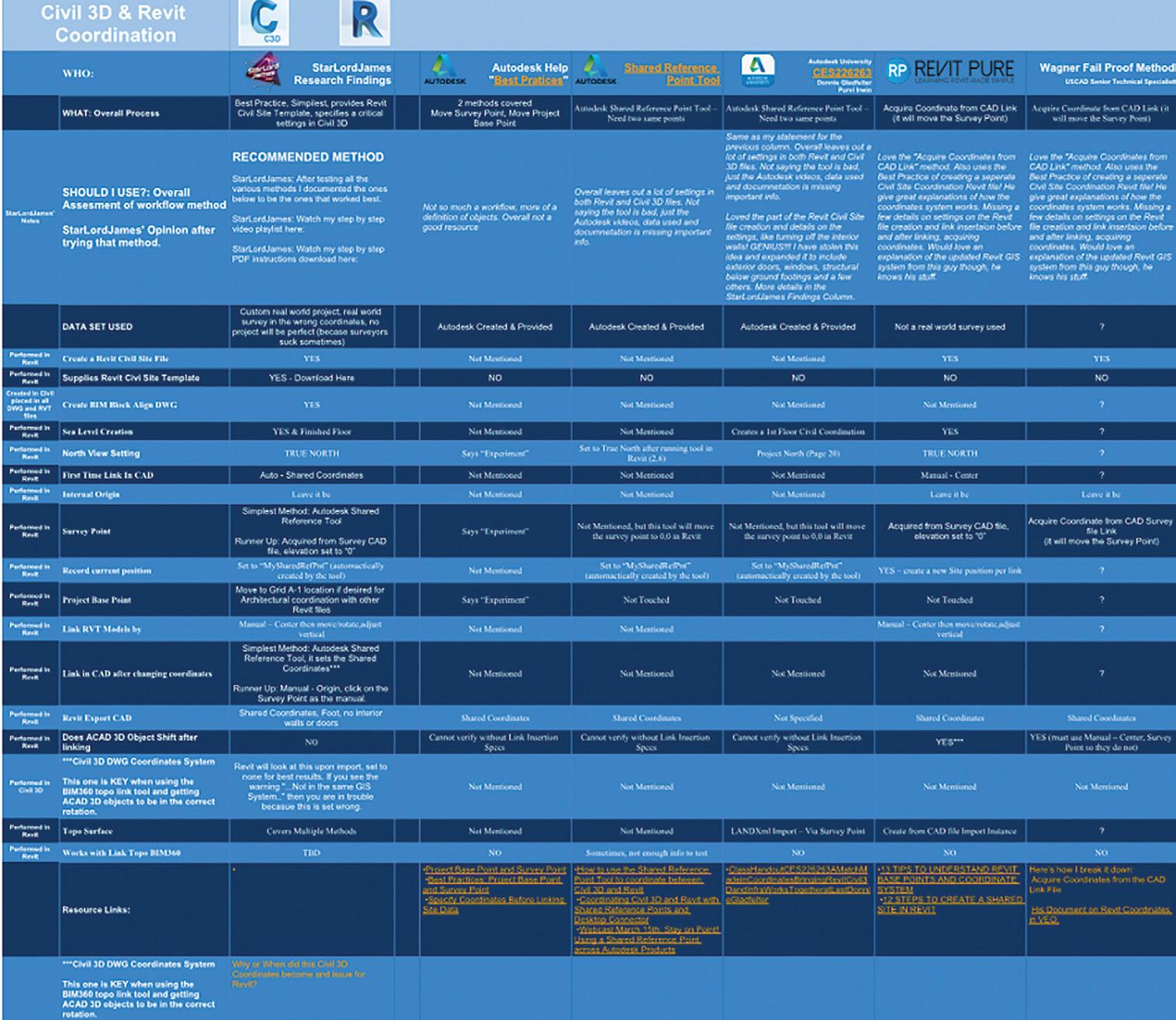Image resolution: width=1176 pixels, height=1020 pixels.
Task: Select the 'Civil 3D & Revit Coordination' title cell
Action: click(114, 24)
